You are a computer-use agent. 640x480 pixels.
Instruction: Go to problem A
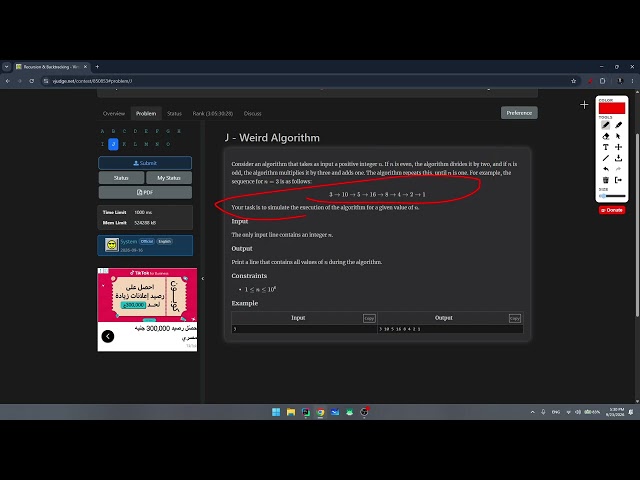coord(102,131)
